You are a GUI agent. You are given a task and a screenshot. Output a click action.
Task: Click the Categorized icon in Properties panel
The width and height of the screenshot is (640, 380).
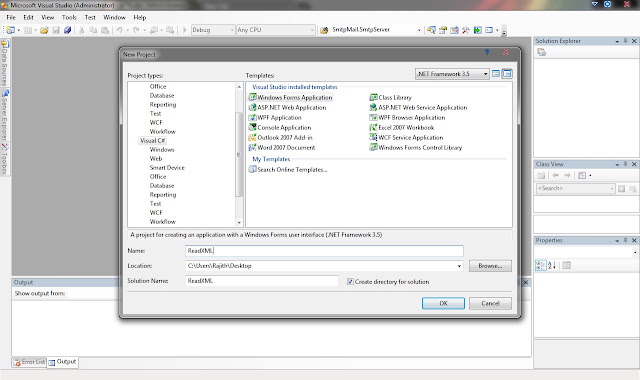[540, 265]
